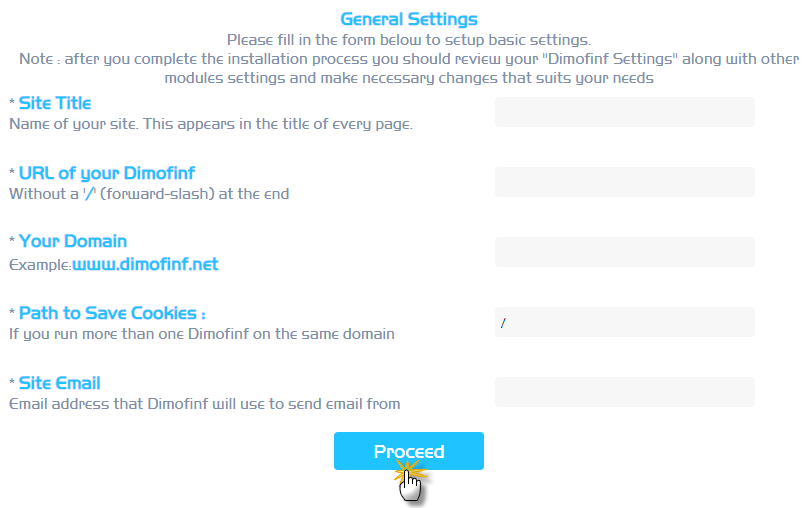811x508 pixels.
Task: Click the Site Email label
Action: click(x=59, y=383)
